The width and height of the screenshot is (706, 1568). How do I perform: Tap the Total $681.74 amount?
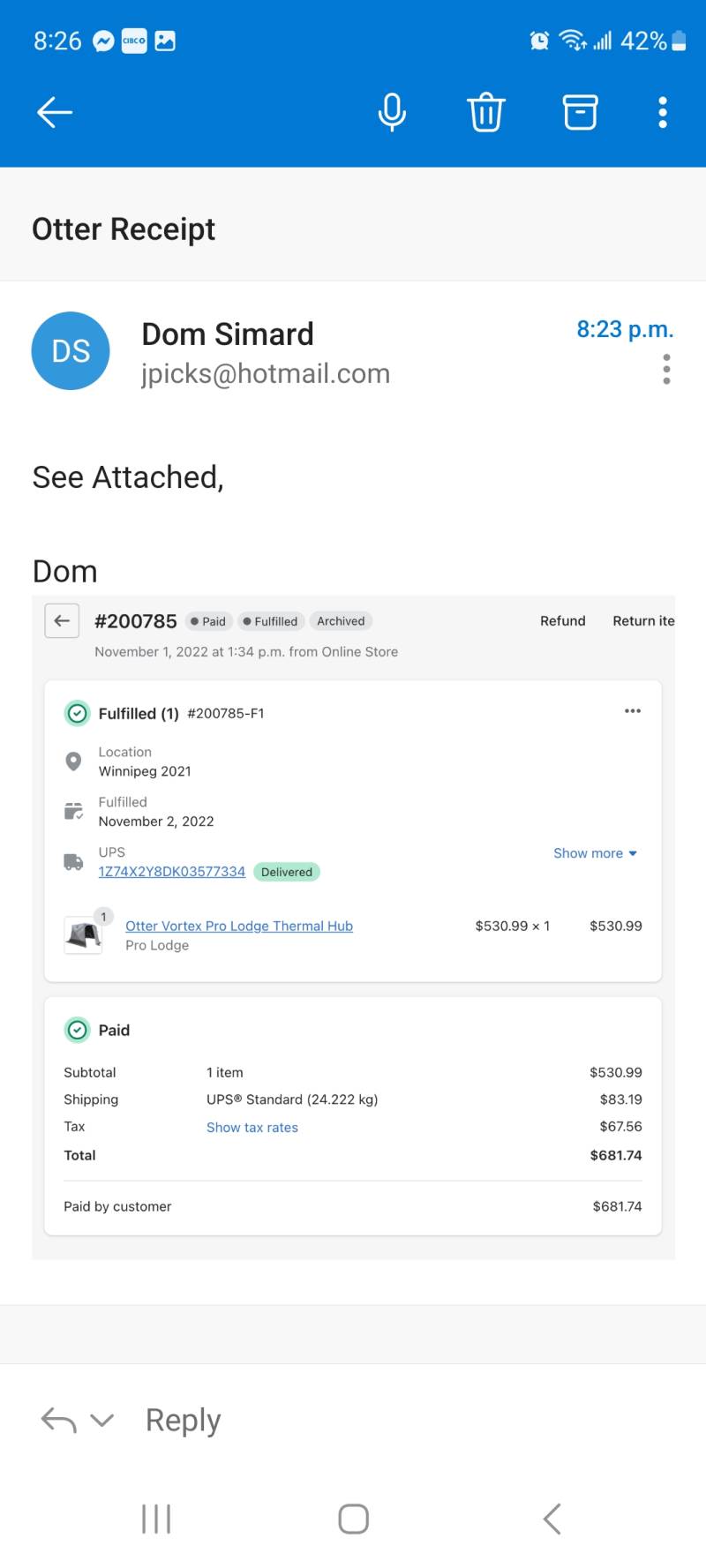[616, 1155]
